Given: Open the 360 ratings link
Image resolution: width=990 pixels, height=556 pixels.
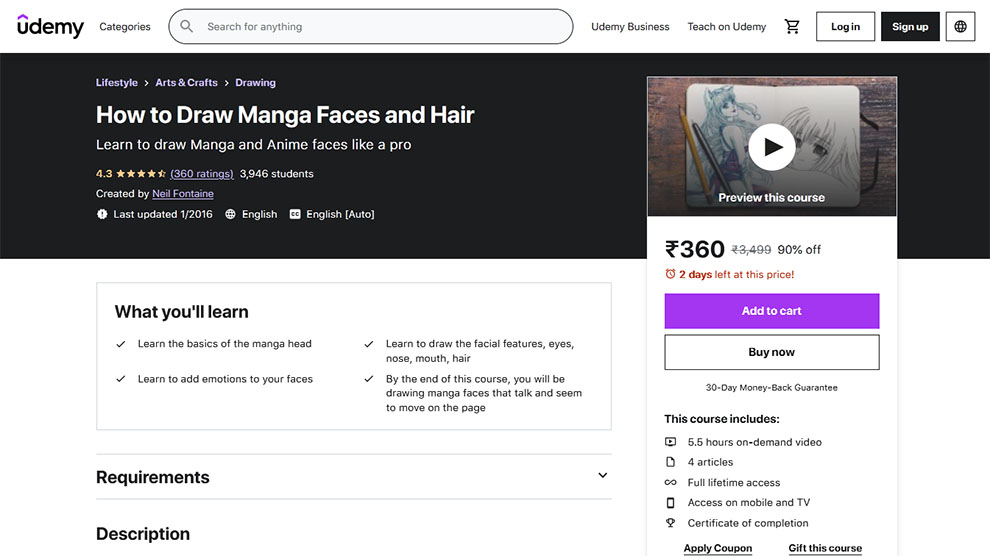Looking at the screenshot, I should [x=202, y=174].
